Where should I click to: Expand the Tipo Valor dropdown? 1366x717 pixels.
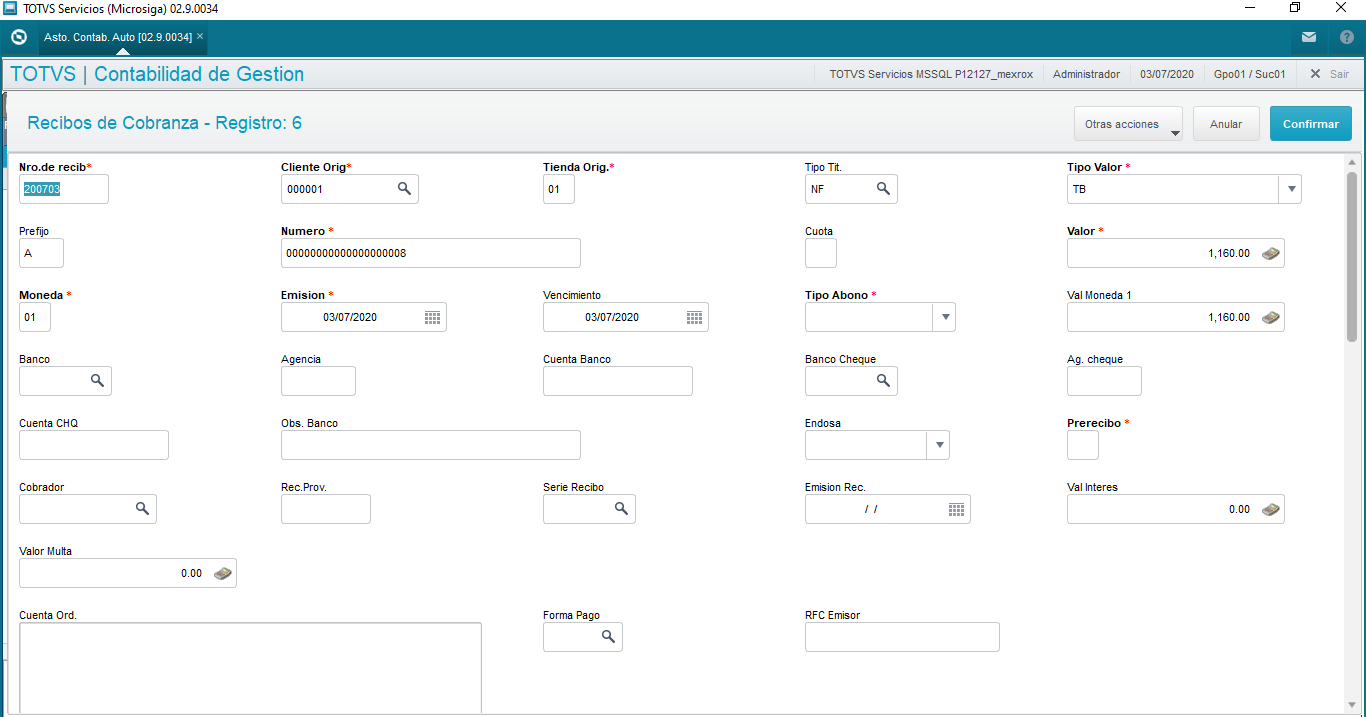click(1290, 189)
